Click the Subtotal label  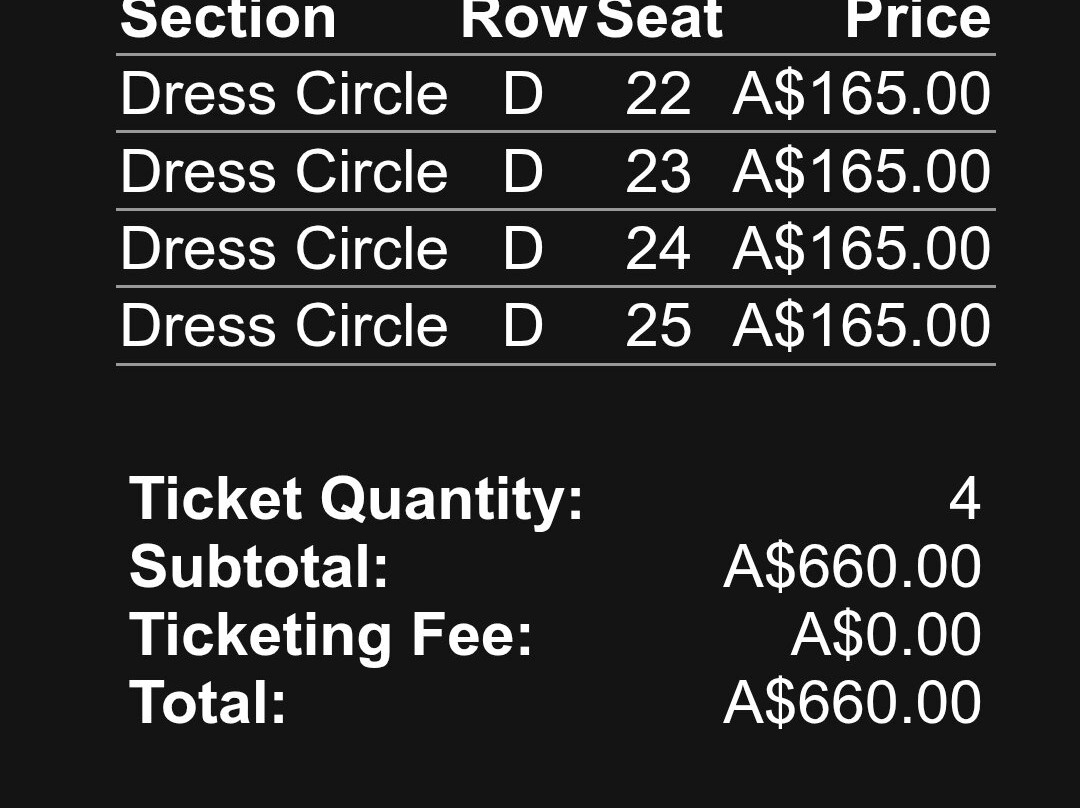(x=259, y=566)
